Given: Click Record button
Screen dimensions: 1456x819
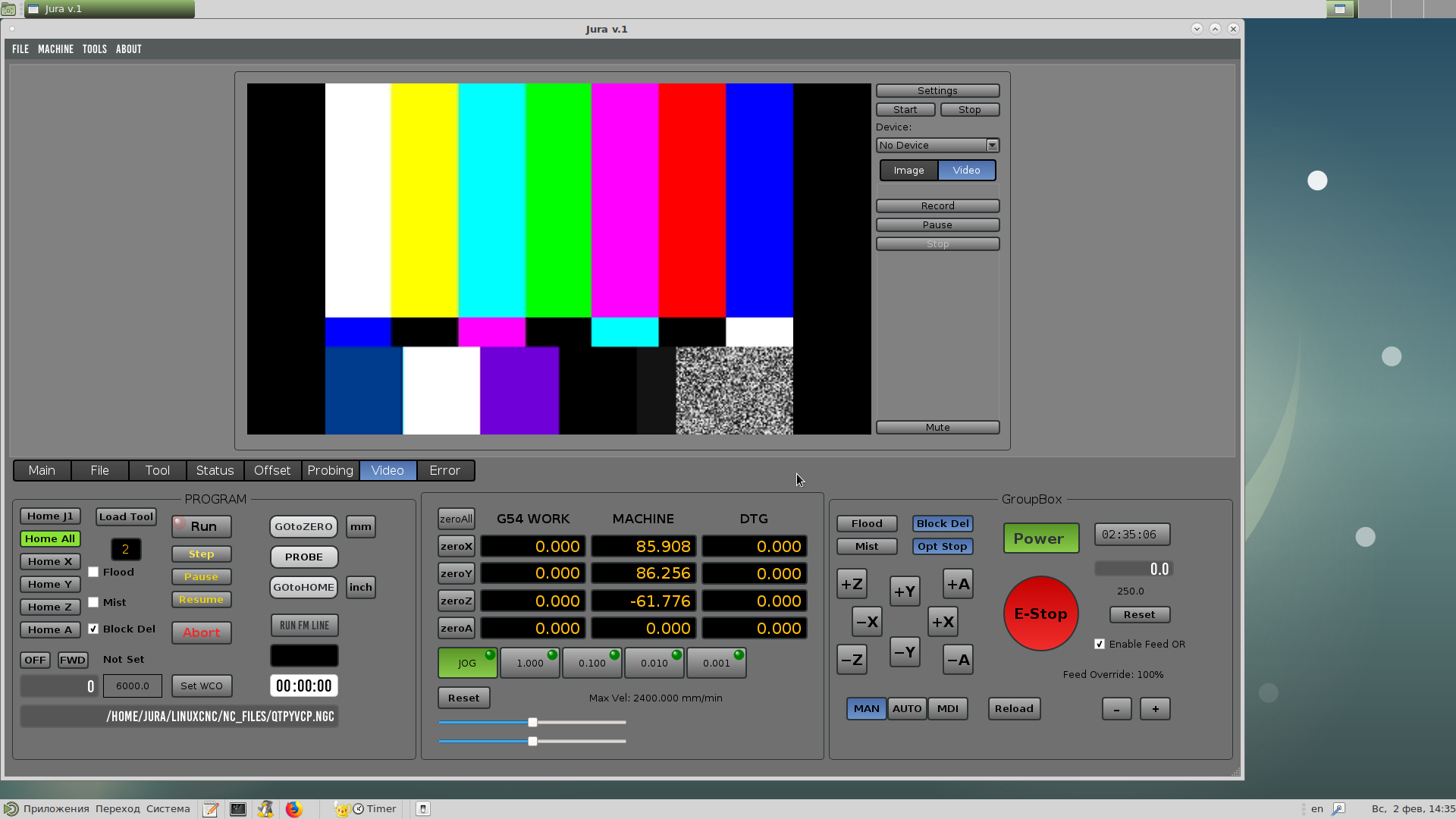Looking at the screenshot, I should pos(937,206).
